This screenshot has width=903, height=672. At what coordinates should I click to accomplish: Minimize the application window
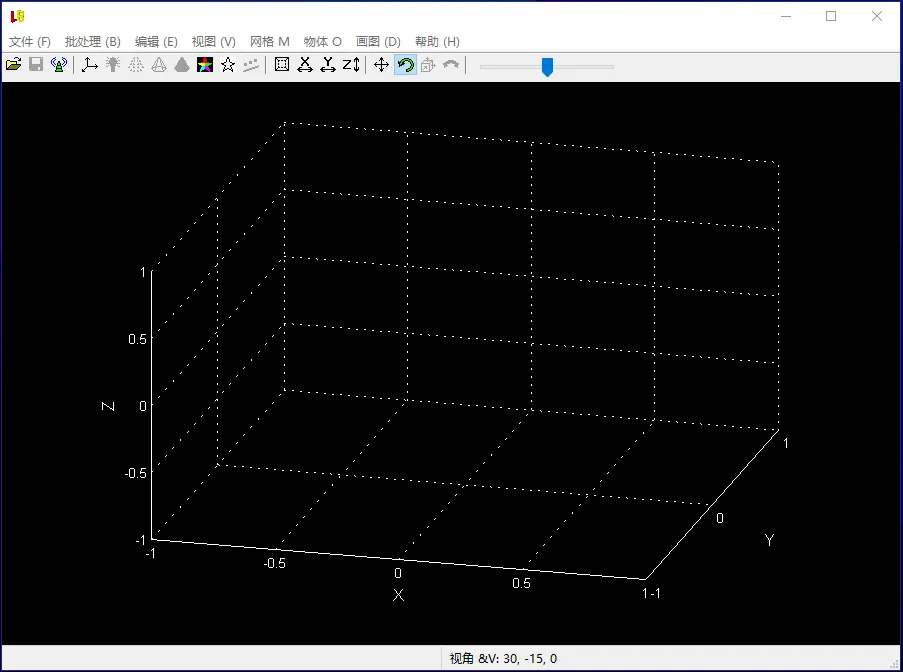(x=786, y=16)
